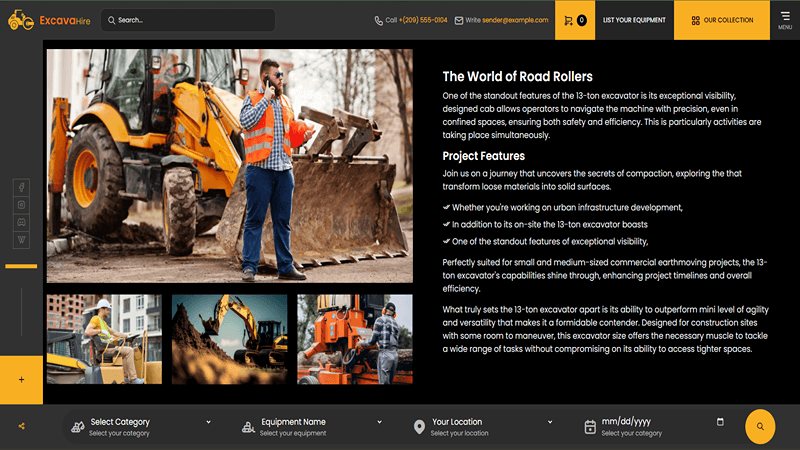Open the date picker small calendar icon

tap(720, 421)
